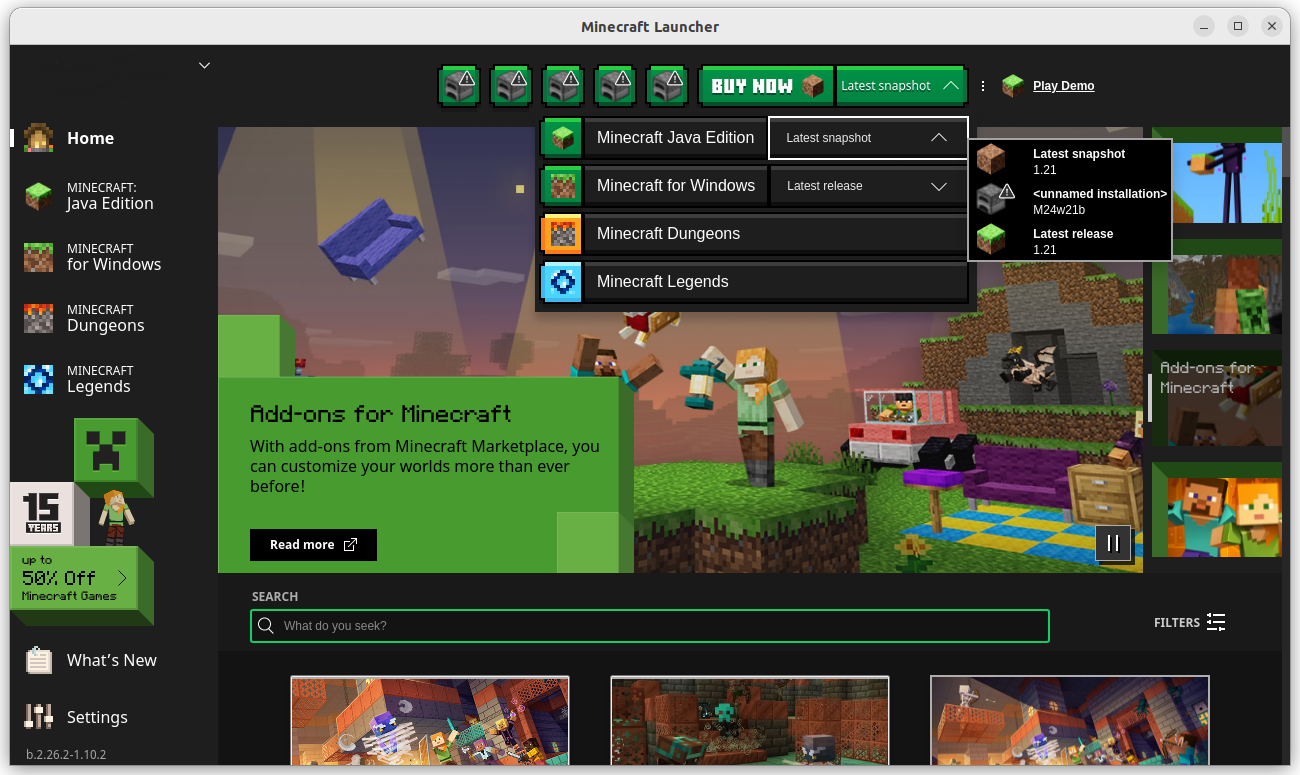The height and width of the screenshot is (775, 1300).
Task: Click the Java Edition grass block icon in the game list
Action: pyautogui.click(x=562, y=138)
